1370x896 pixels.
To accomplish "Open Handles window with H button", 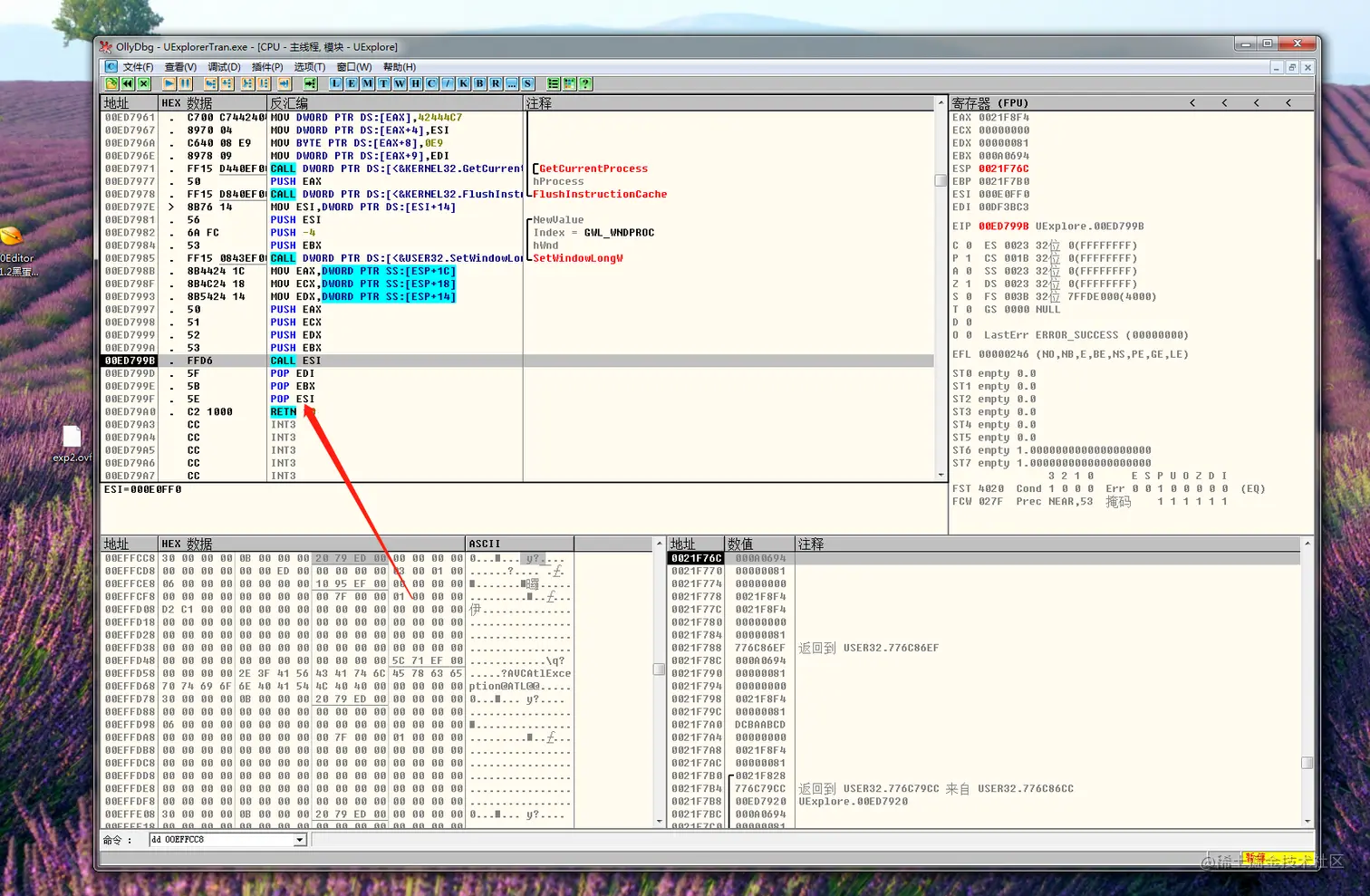I will click(416, 83).
